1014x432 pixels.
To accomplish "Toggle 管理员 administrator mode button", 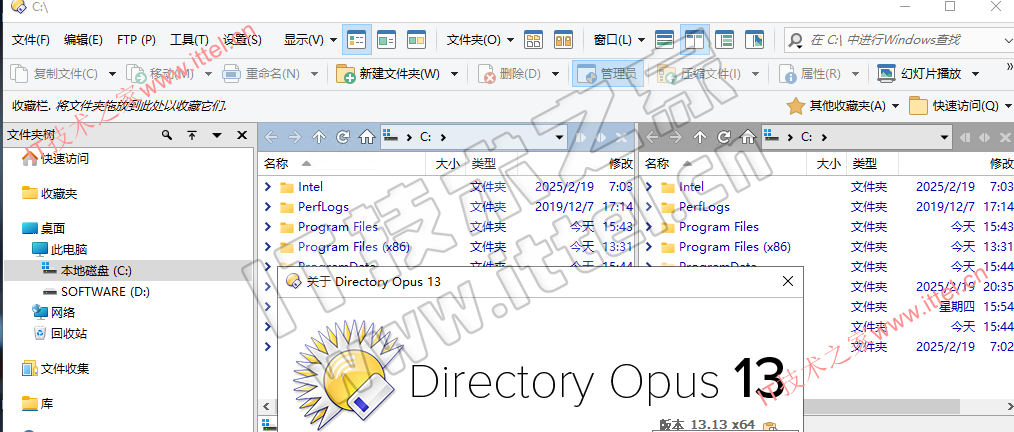I will click(x=608, y=74).
